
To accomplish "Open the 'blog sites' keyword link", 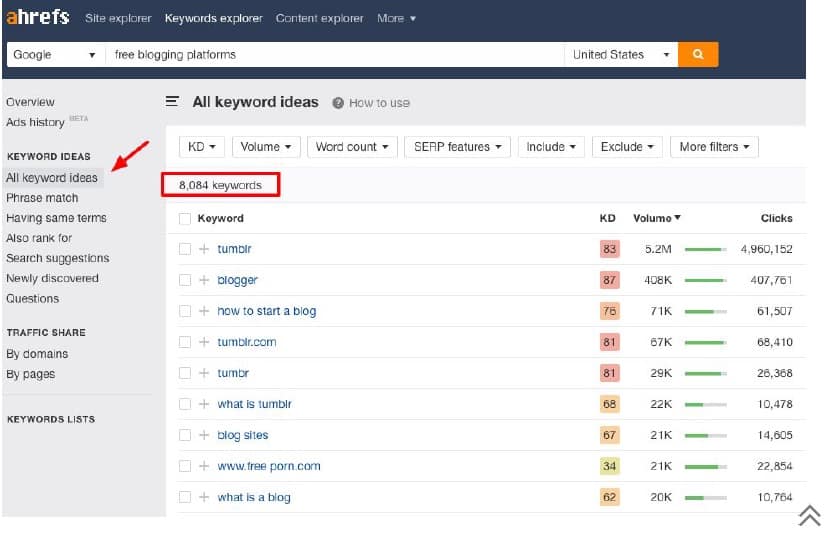I will click(243, 435).
